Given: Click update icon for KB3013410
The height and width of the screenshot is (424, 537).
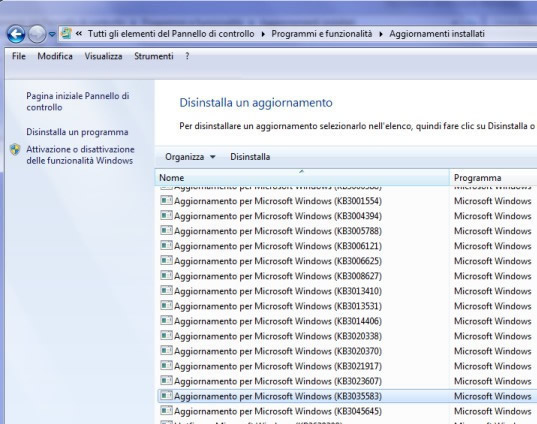Looking at the screenshot, I should point(166,290).
